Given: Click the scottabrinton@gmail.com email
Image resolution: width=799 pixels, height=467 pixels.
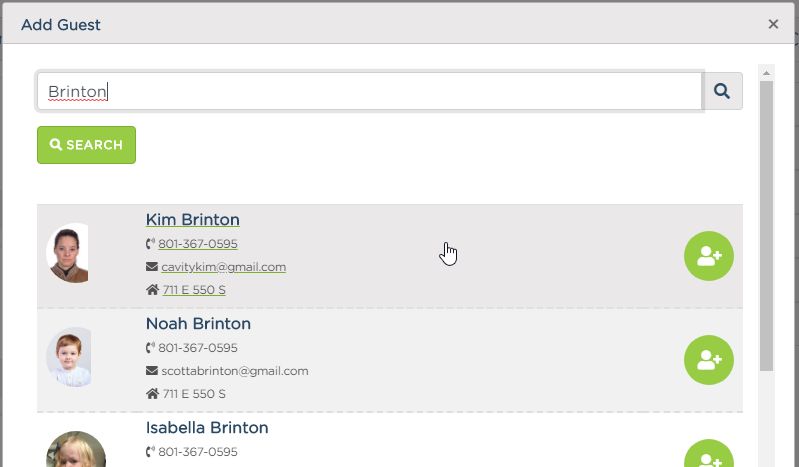Looking at the screenshot, I should (x=235, y=371).
